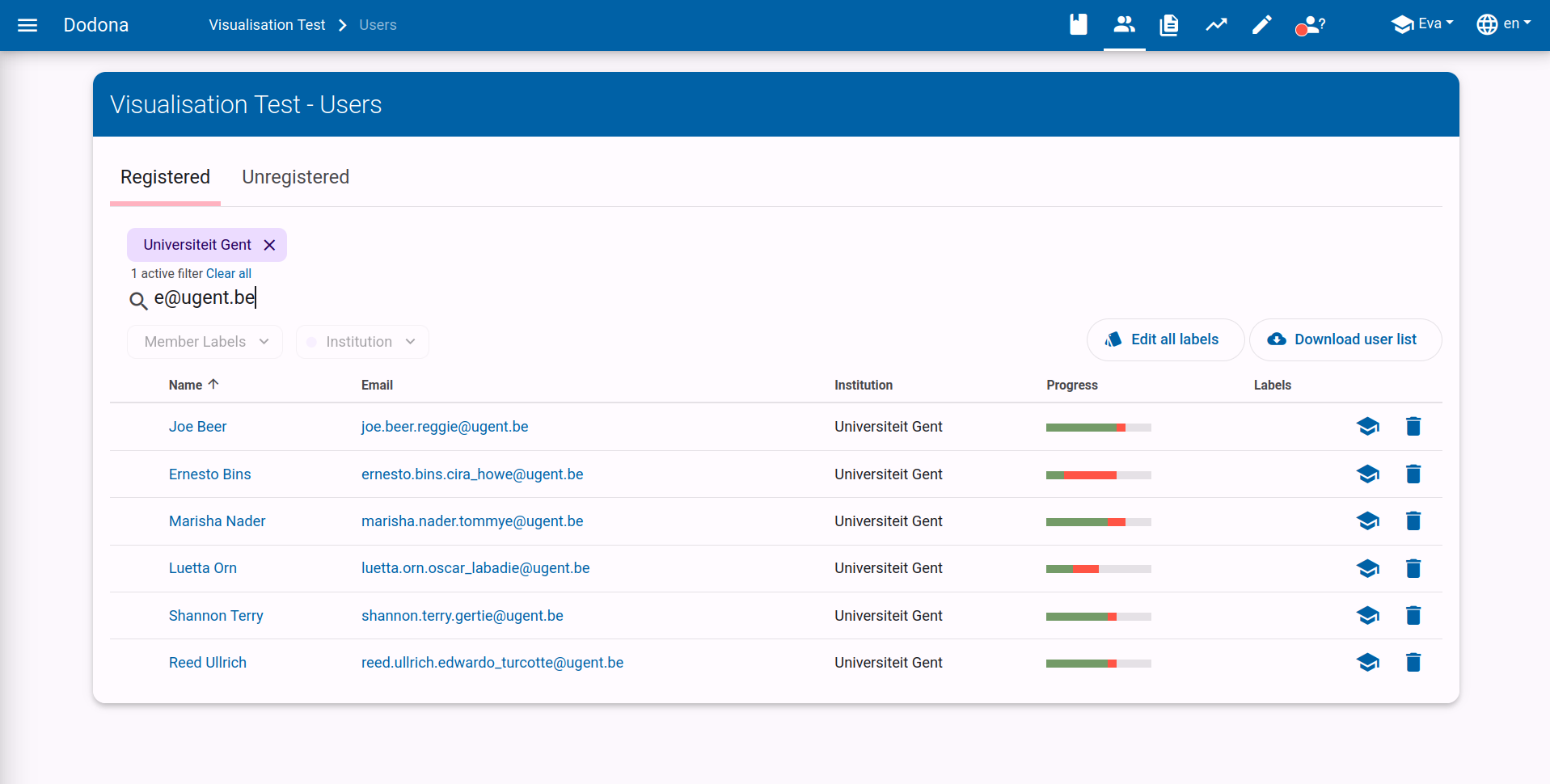Email luetta.orn.oscar_labadie@ugent.be
This screenshot has width=1550, height=784.
pos(475,568)
